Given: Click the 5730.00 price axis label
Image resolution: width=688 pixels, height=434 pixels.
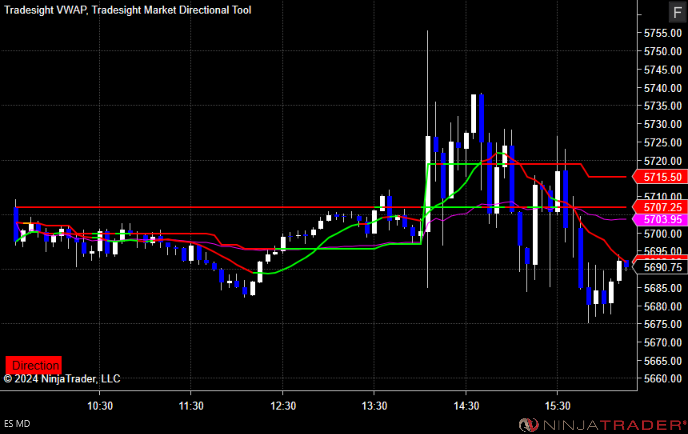Looking at the screenshot, I should pos(663,124).
